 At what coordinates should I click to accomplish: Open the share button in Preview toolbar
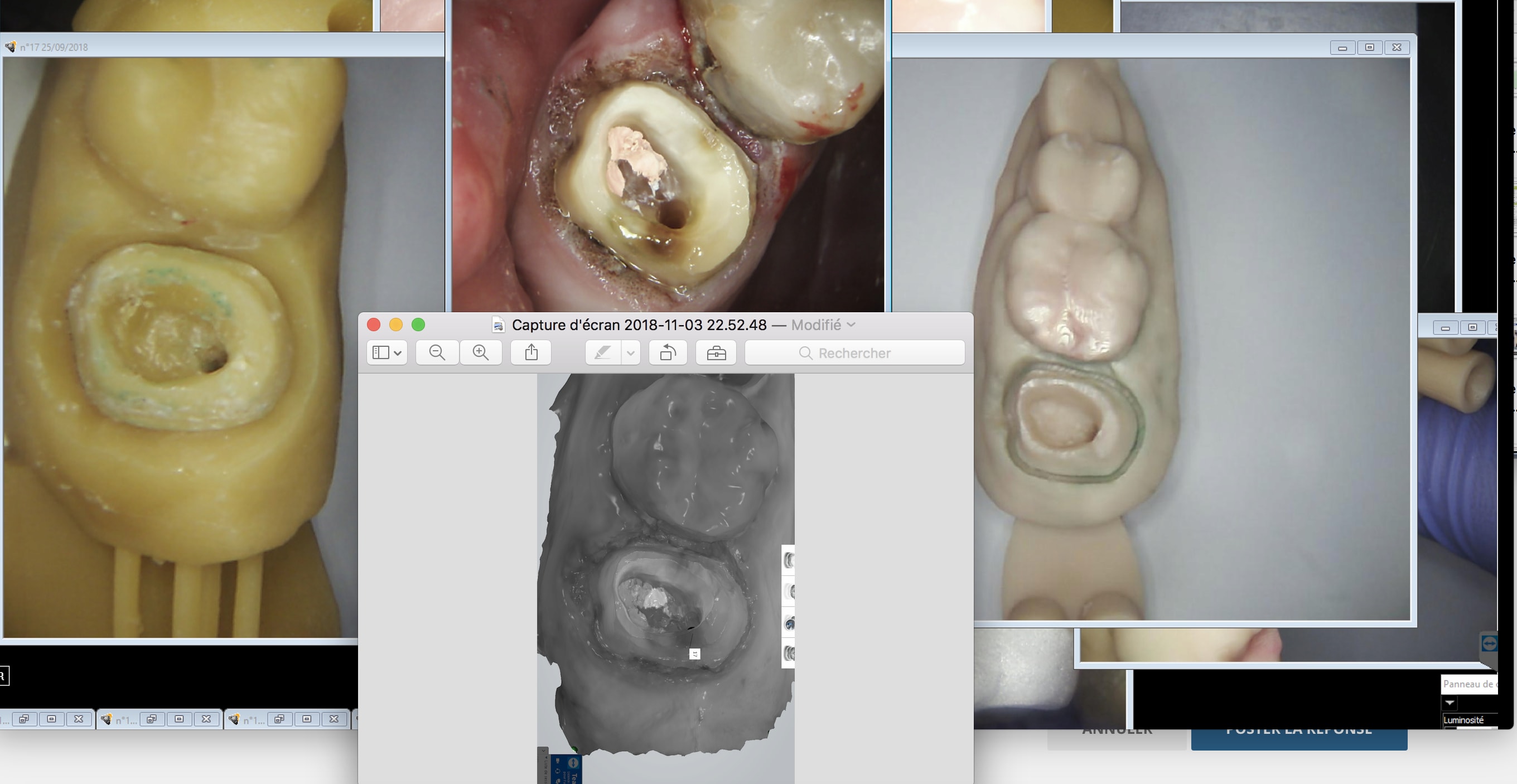pos(531,352)
